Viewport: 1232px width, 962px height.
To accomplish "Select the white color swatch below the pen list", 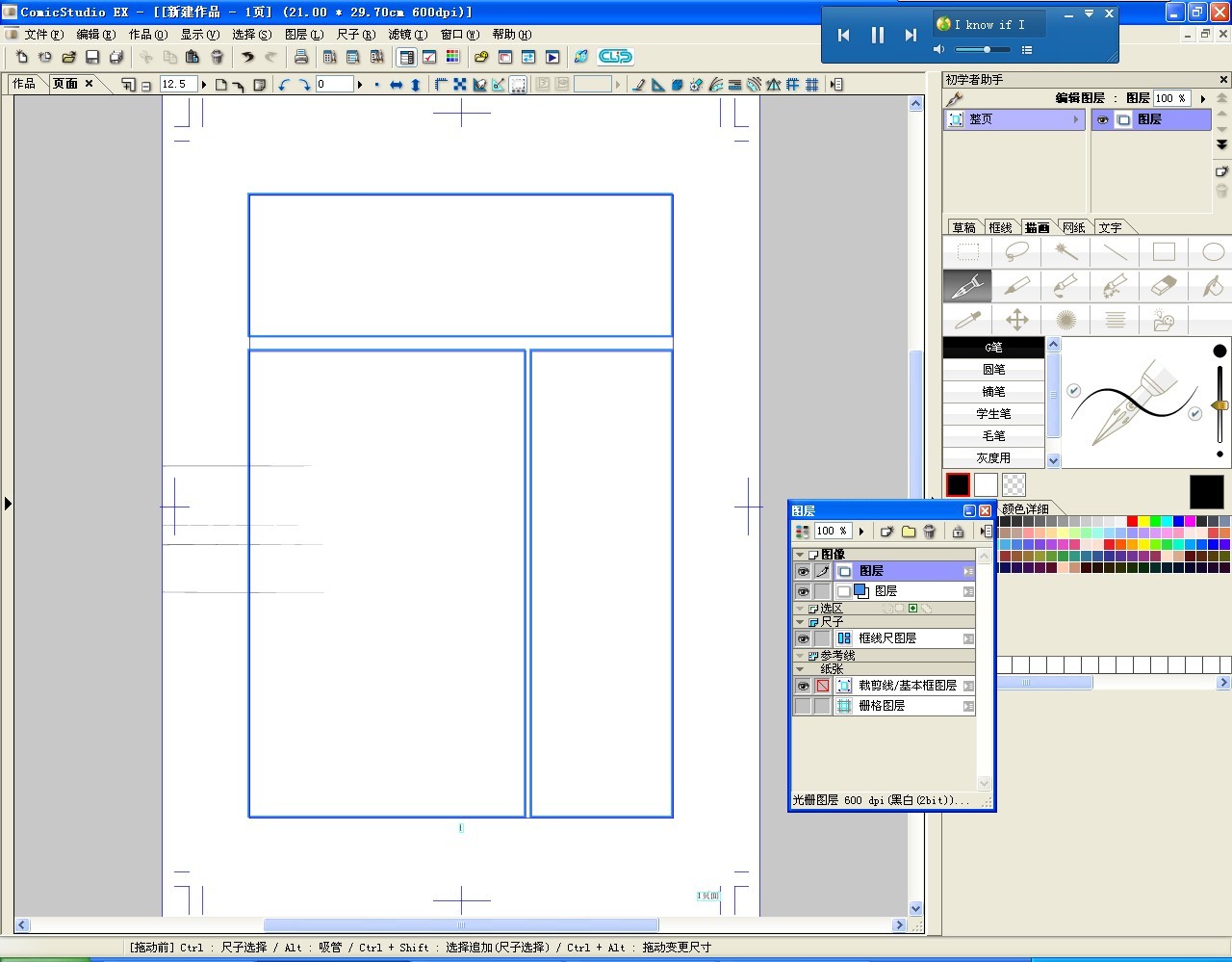I will [986, 484].
